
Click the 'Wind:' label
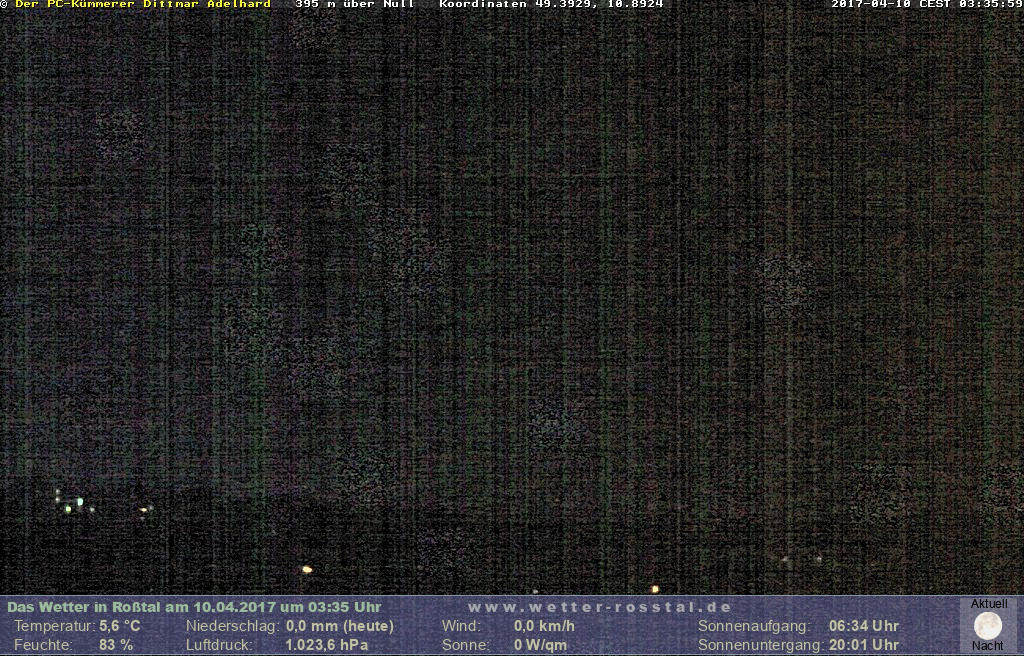click(461, 626)
